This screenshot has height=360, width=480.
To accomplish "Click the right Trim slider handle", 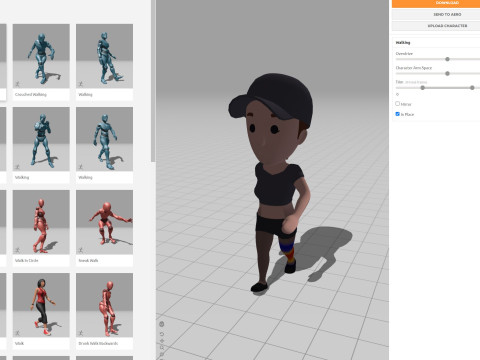I will pos(472,88).
